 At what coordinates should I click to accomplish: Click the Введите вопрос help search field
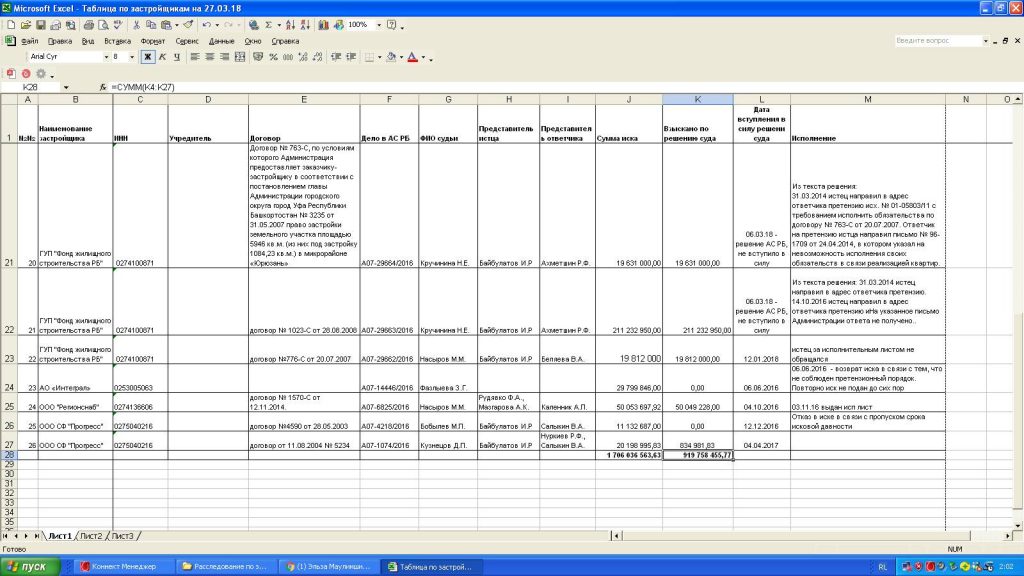pos(938,41)
